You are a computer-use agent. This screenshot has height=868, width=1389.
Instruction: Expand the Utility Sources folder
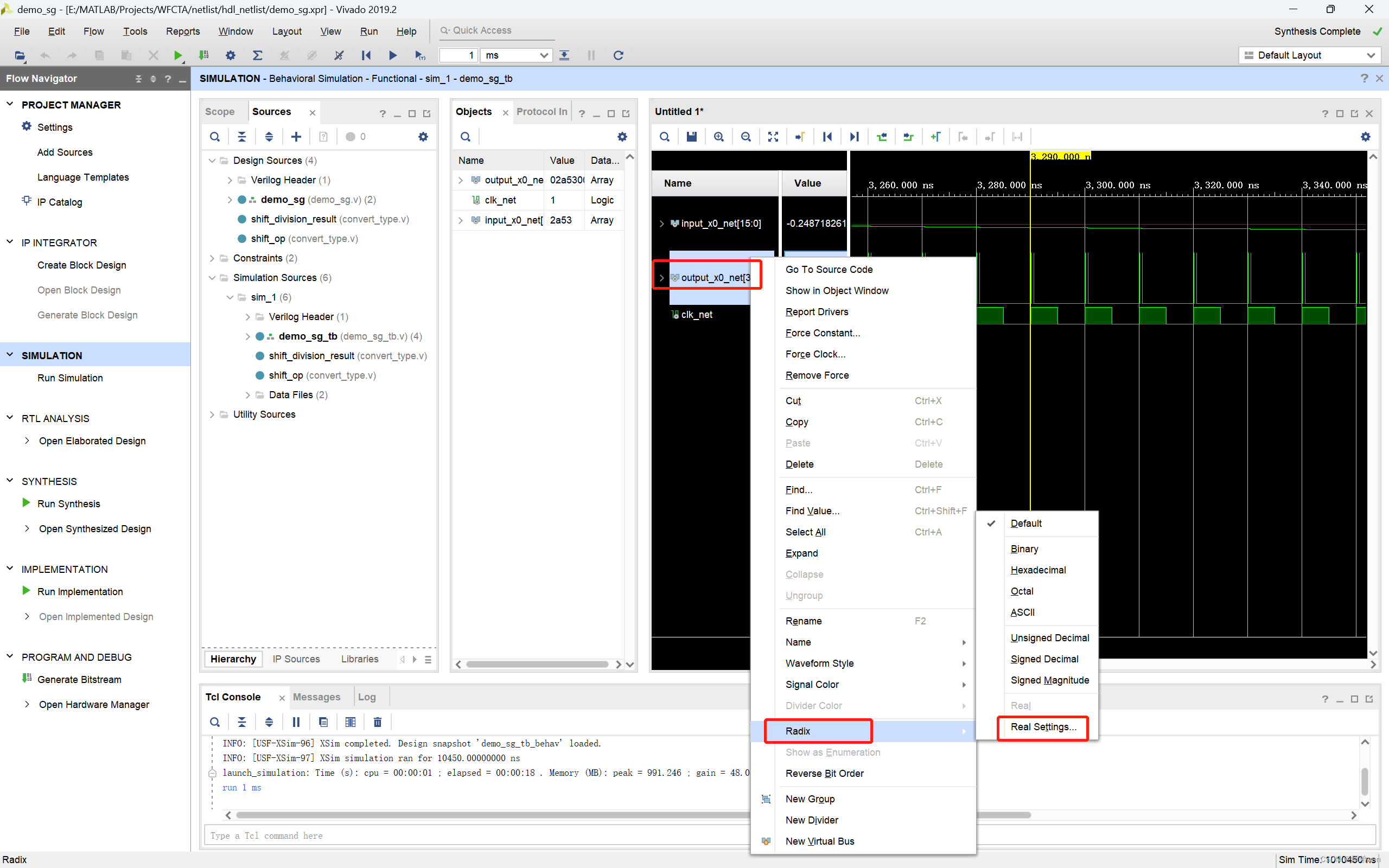(212, 414)
